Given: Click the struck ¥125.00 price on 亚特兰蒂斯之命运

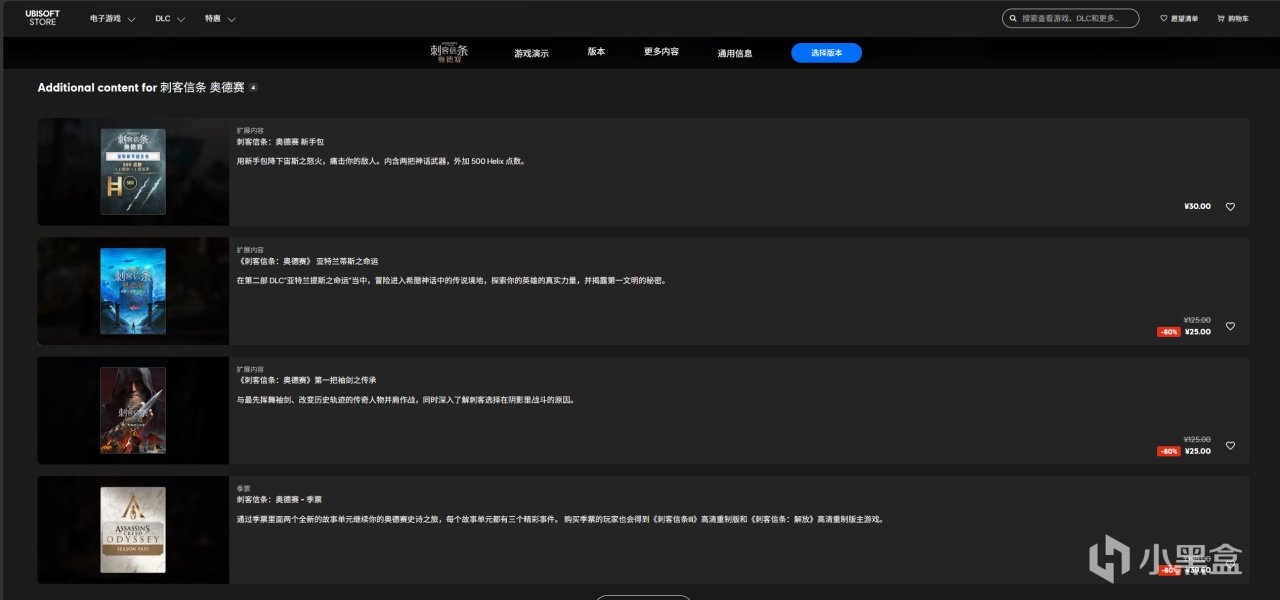Looking at the screenshot, I should point(1197,320).
